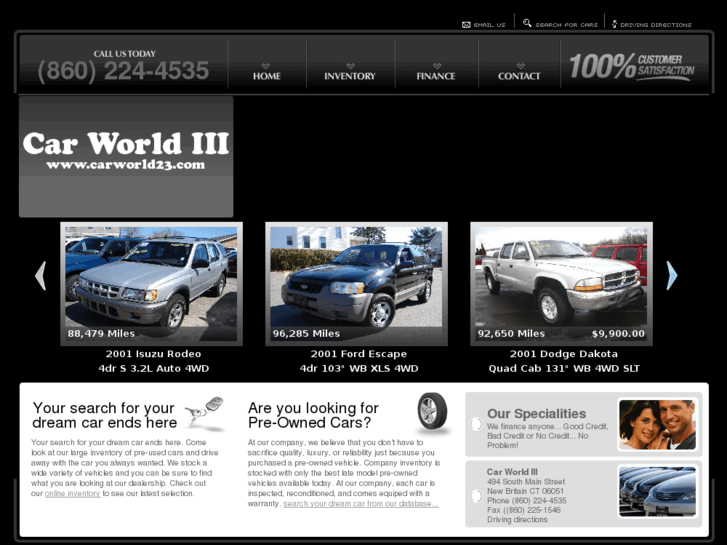Click the envelope icon beside Email Us
Screen dimensions: 727x545
point(466,25)
